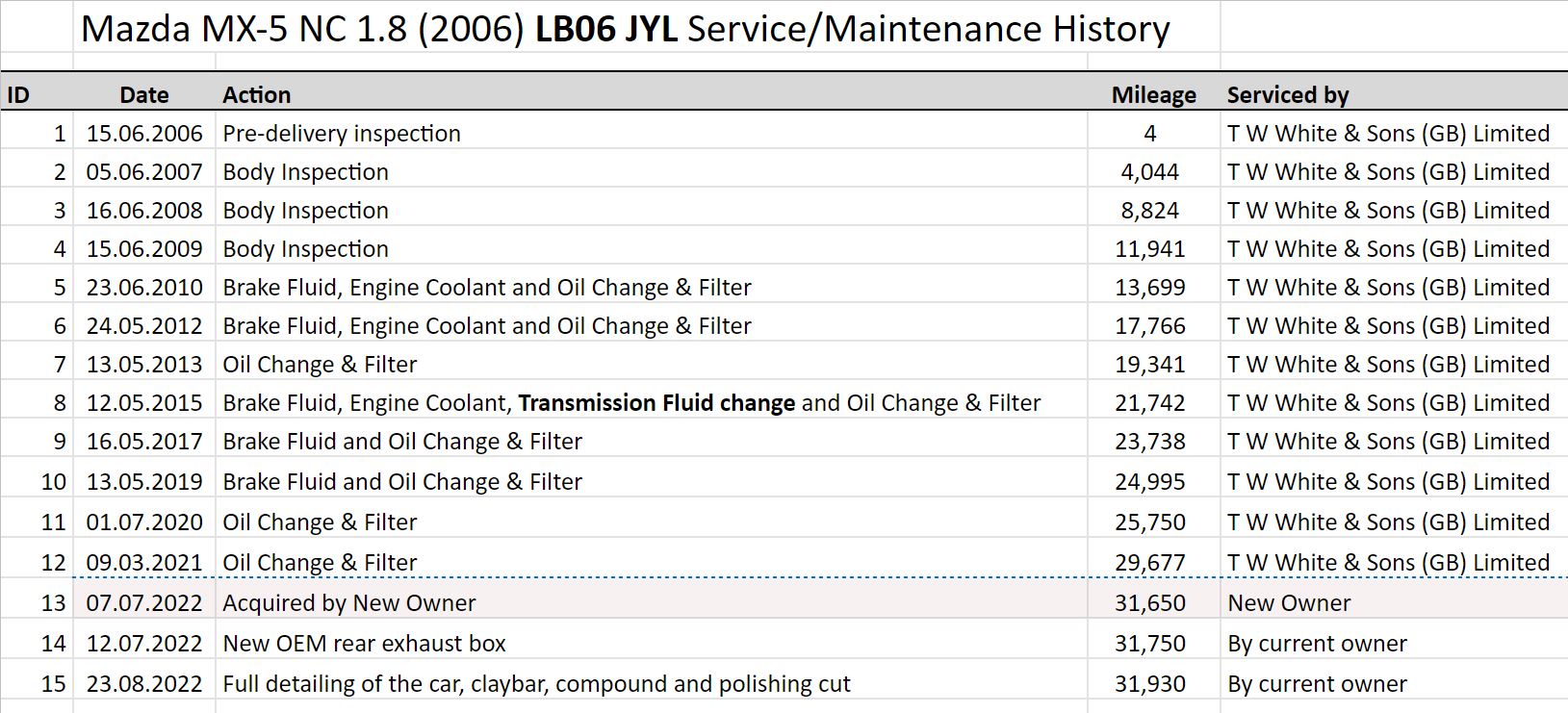The height and width of the screenshot is (713, 1568).
Task: Select date cell 13.05.2013
Action: (x=144, y=364)
